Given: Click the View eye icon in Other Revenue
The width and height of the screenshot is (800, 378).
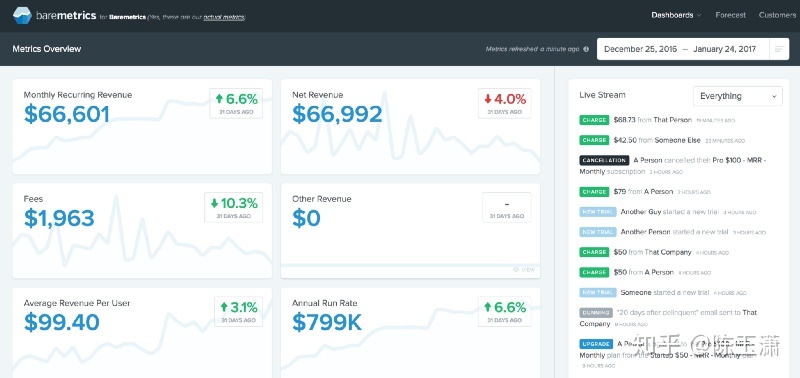Looking at the screenshot, I should click(x=516, y=270).
